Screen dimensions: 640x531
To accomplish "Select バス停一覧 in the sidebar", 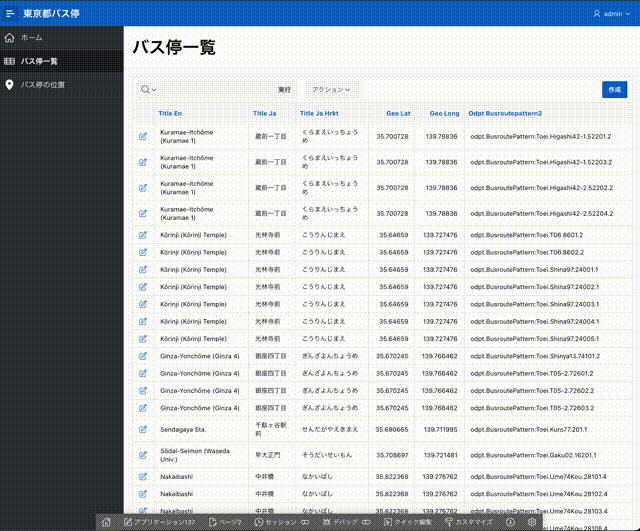I will tap(62, 61).
